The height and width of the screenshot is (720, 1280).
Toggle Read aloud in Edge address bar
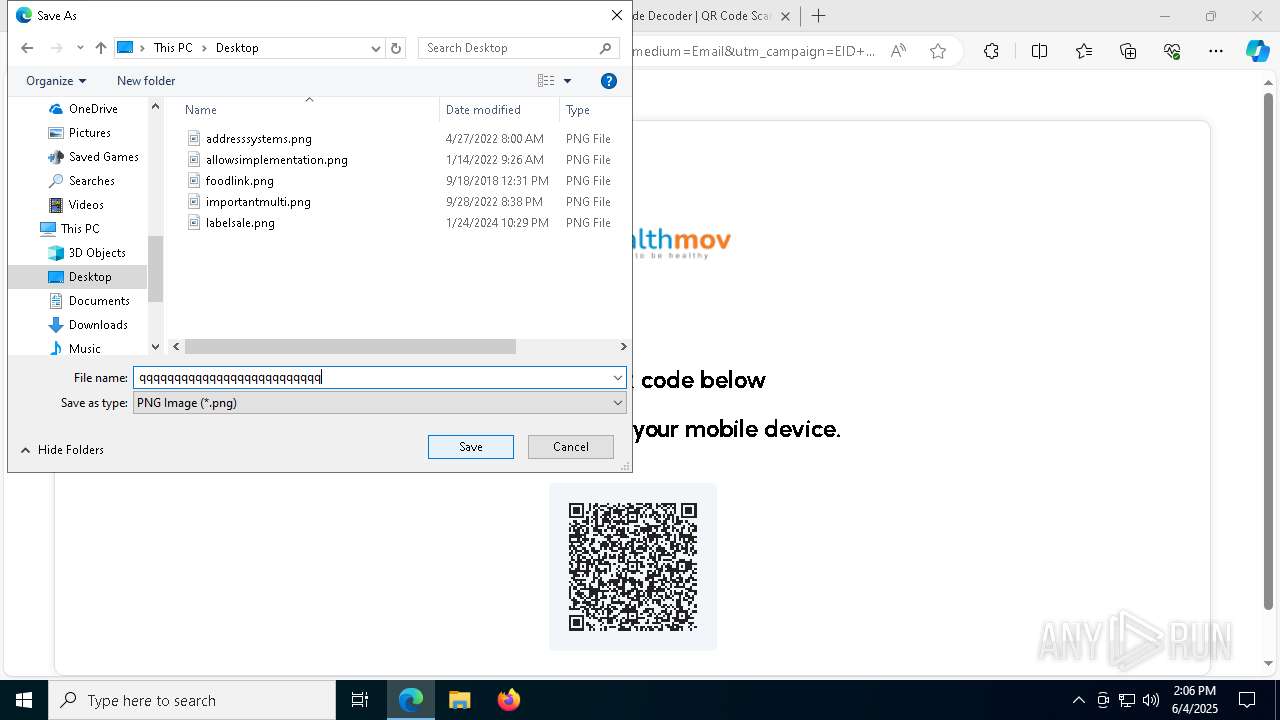tap(898, 51)
